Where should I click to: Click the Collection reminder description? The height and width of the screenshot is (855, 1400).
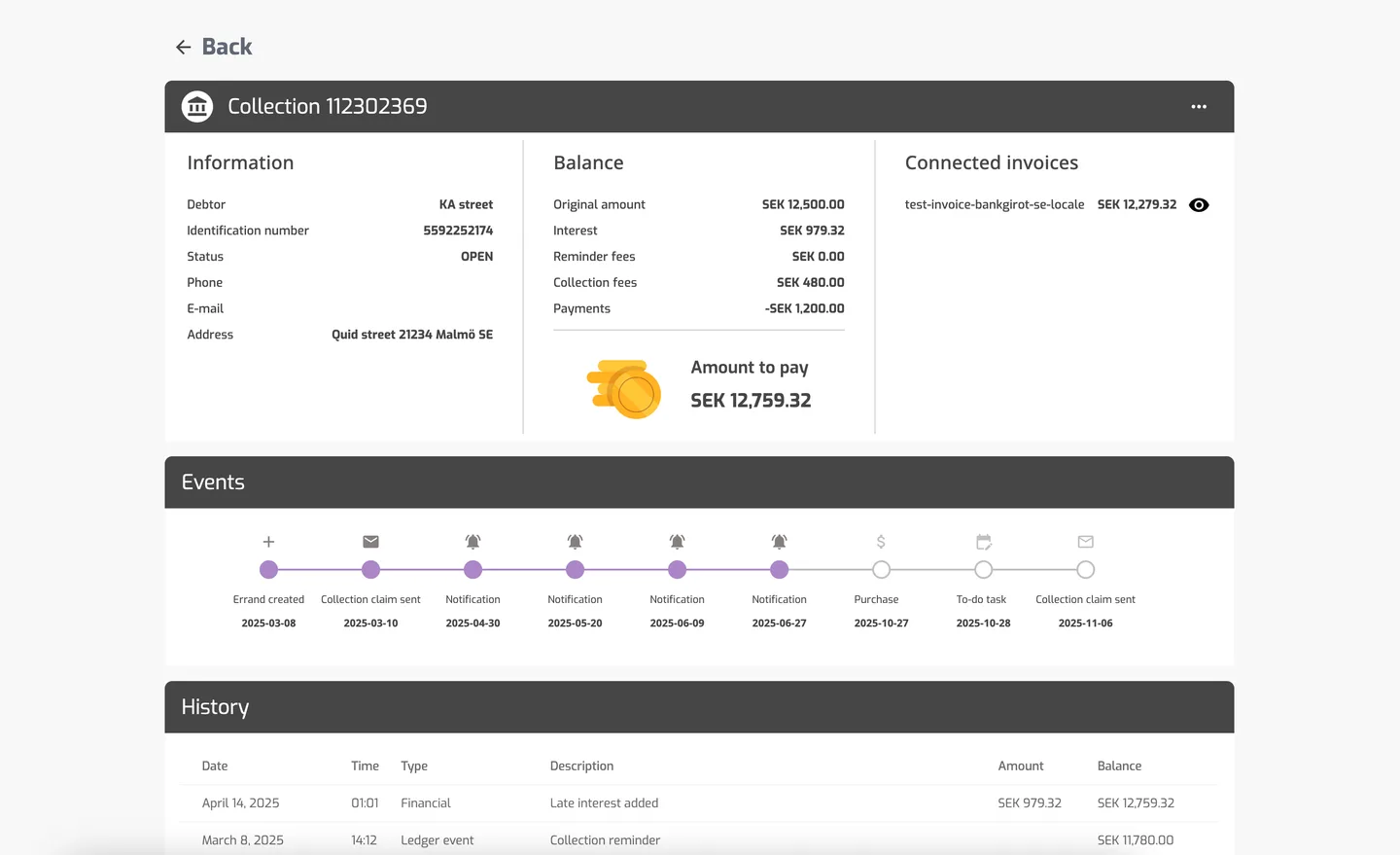(605, 840)
